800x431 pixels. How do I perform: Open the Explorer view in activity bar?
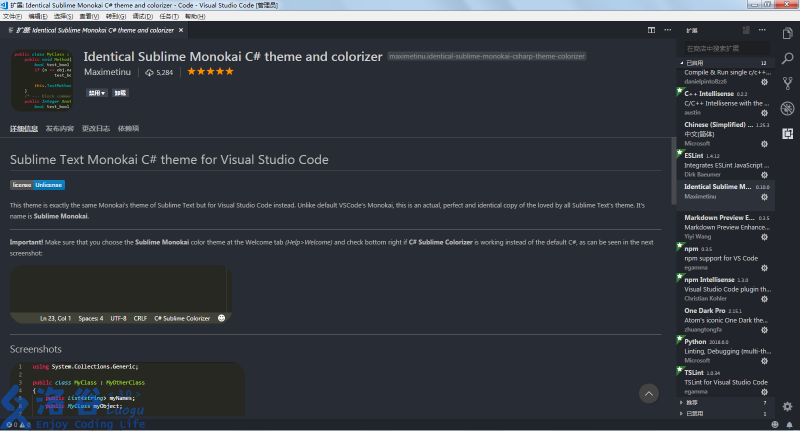(787, 34)
